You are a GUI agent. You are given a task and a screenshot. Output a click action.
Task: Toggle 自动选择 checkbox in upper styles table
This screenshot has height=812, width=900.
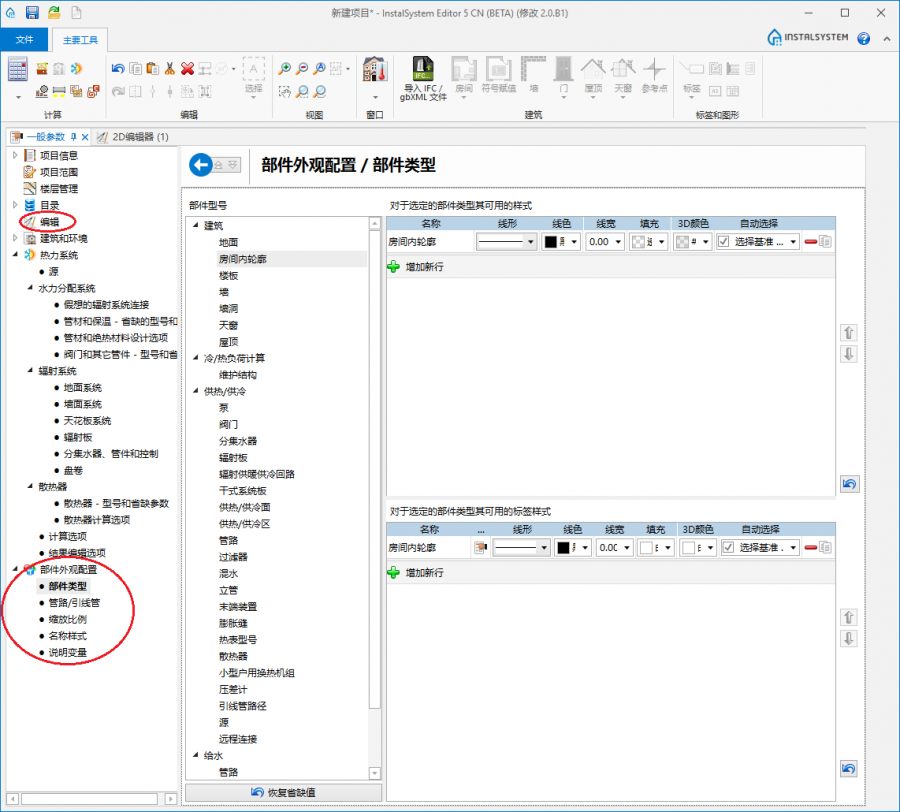tap(724, 242)
